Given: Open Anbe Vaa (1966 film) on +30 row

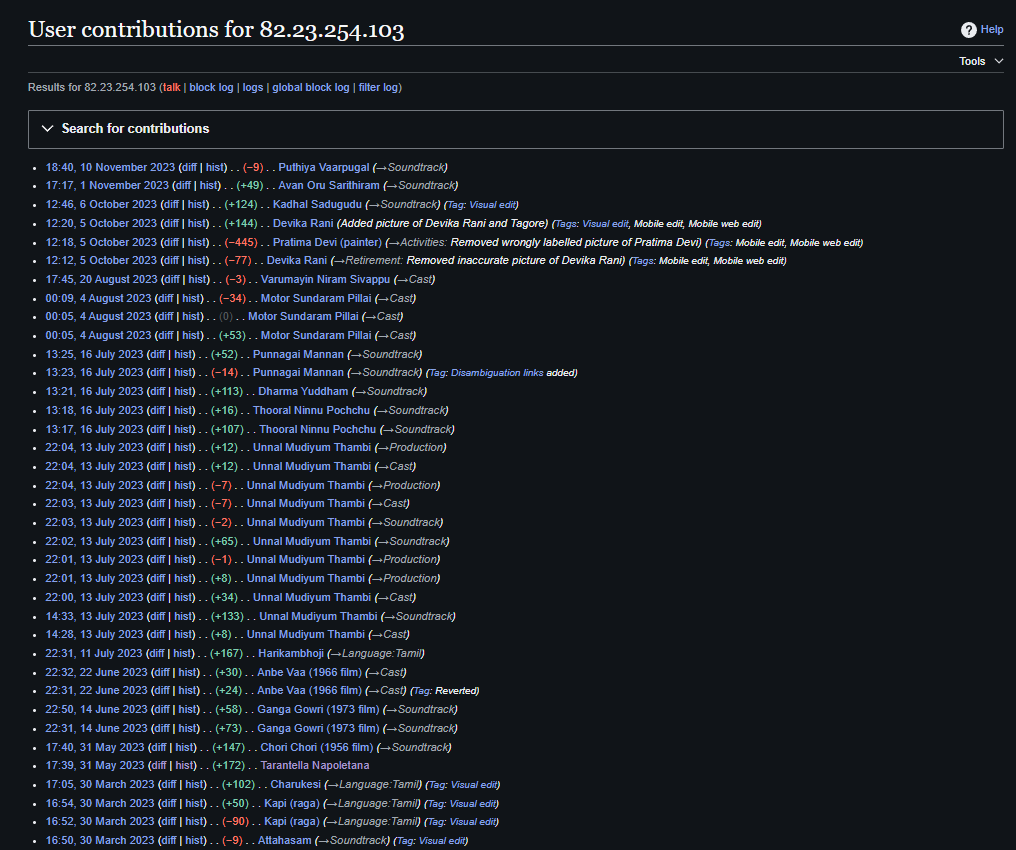Looking at the screenshot, I should (x=309, y=672).
